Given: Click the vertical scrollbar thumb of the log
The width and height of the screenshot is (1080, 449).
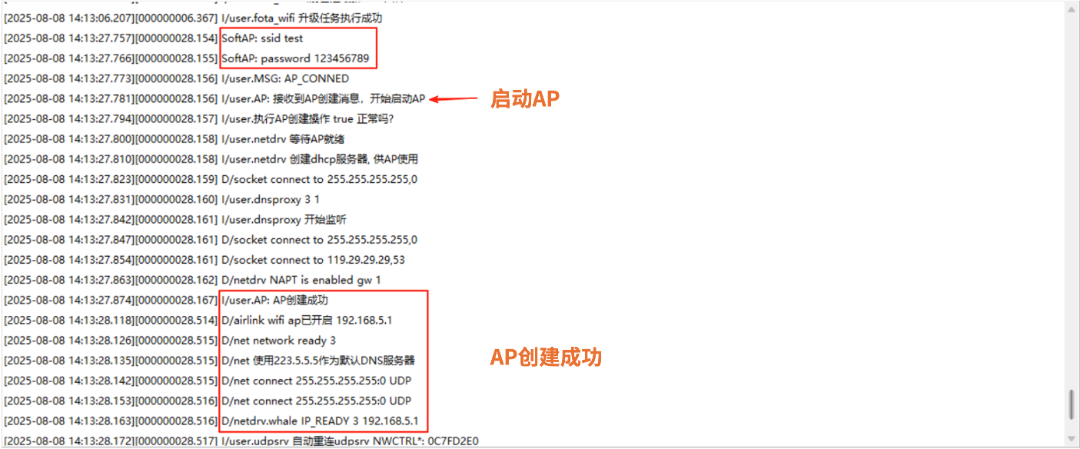Looking at the screenshot, I should coord(1070,404).
